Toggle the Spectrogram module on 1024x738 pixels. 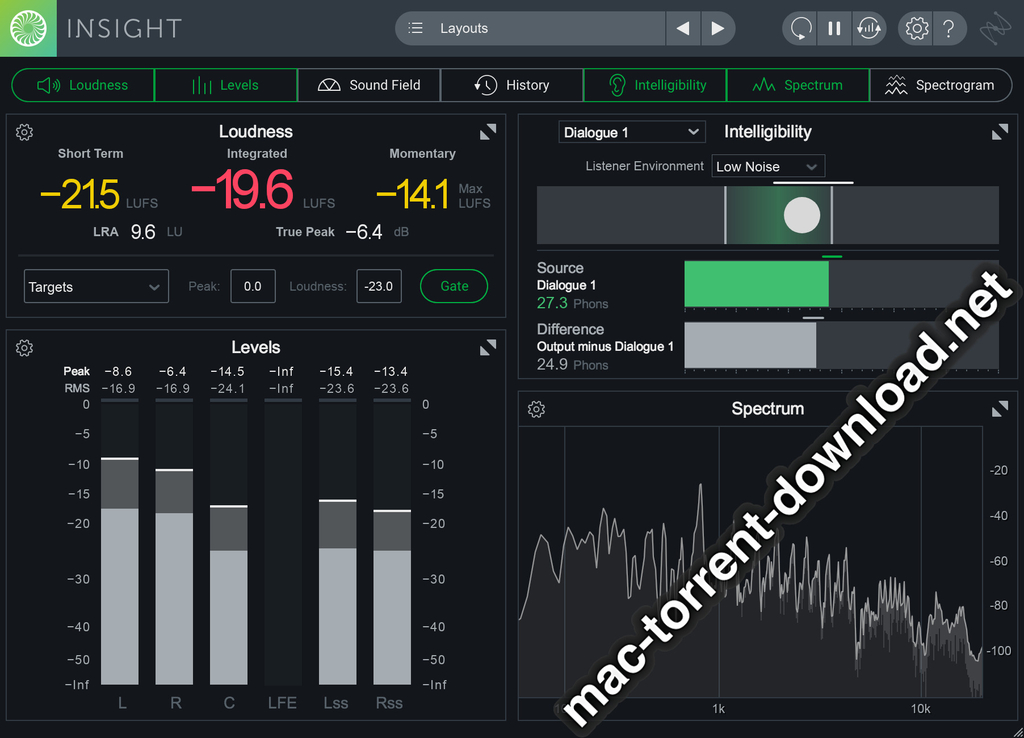(x=940, y=86)
